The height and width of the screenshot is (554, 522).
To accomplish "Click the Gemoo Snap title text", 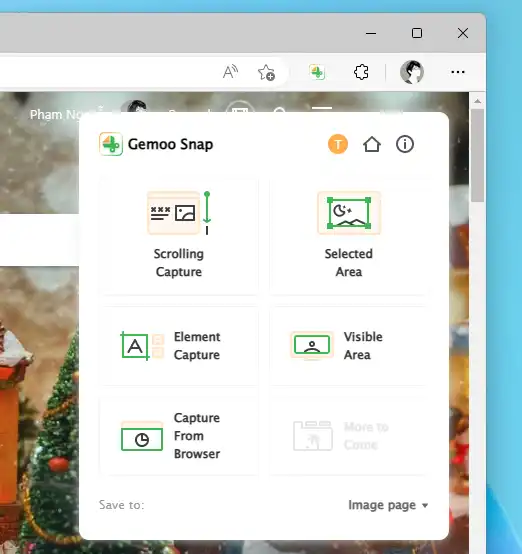I will 170,144.
